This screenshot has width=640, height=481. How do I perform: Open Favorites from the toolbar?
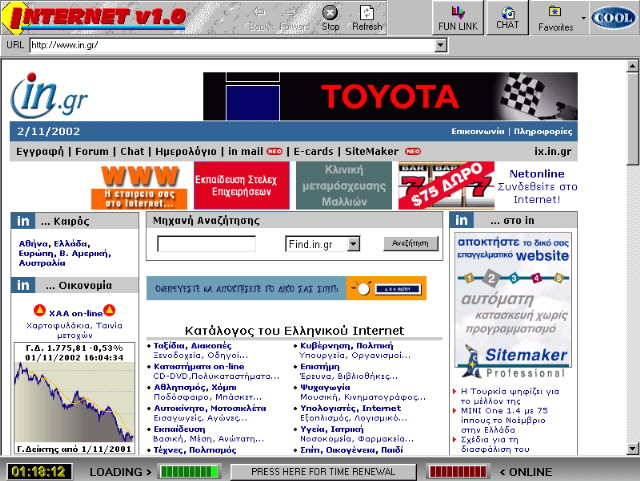pos(555,17)
